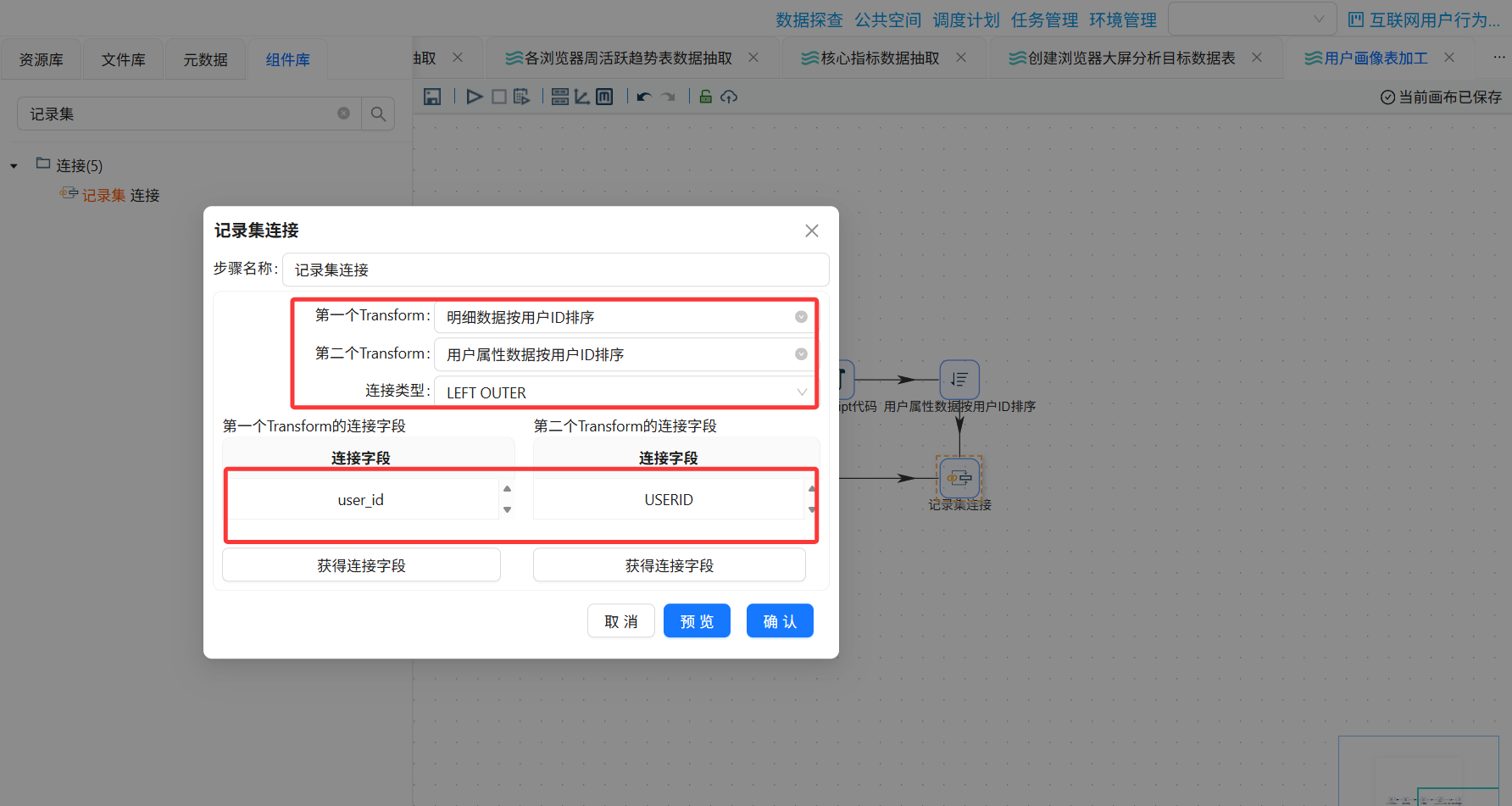Close the 核心指标数据抽取 tab
Viewport: 1512px width, 806px height.
961,58
